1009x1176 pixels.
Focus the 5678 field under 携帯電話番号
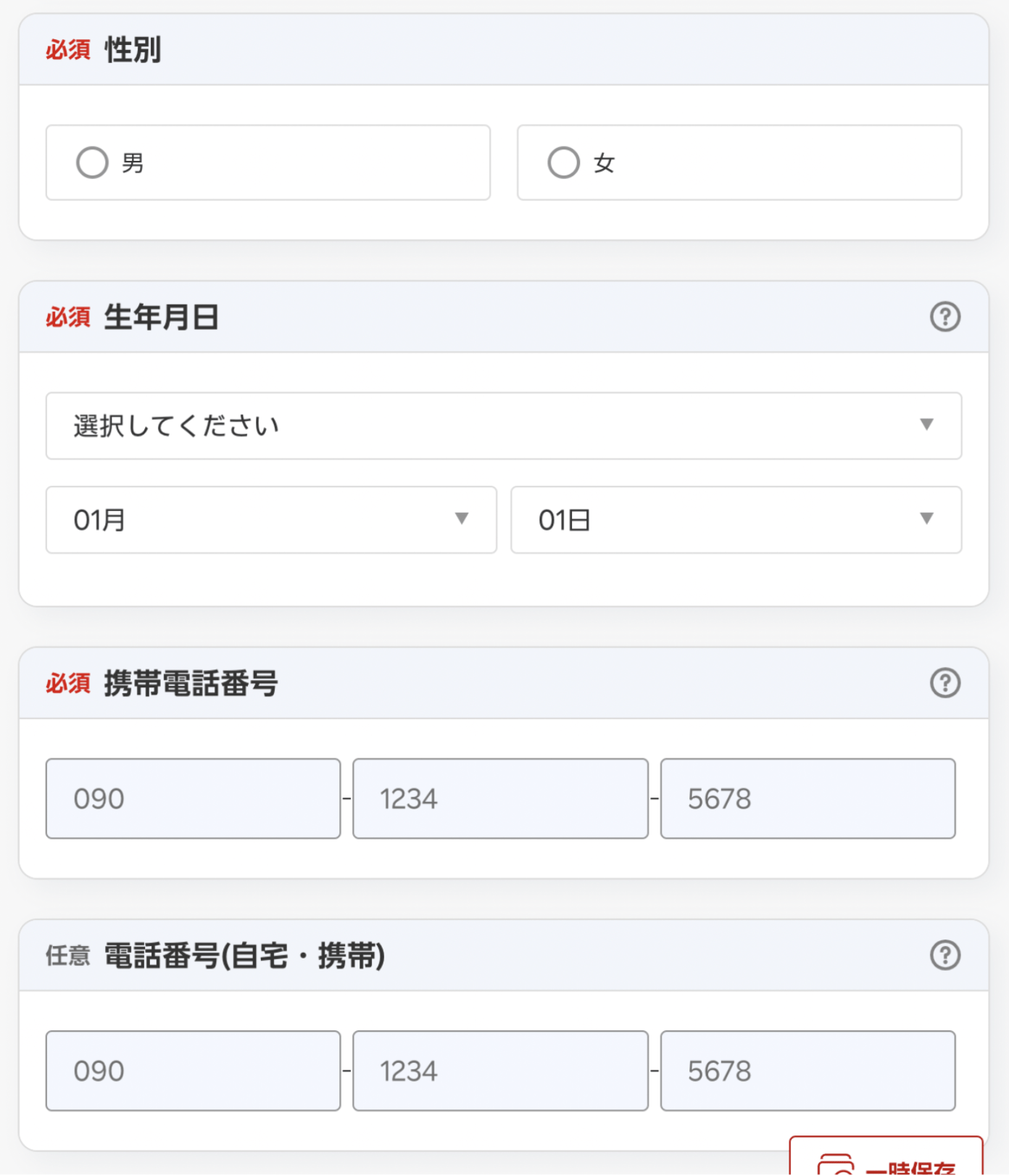(x=807, y=798)
